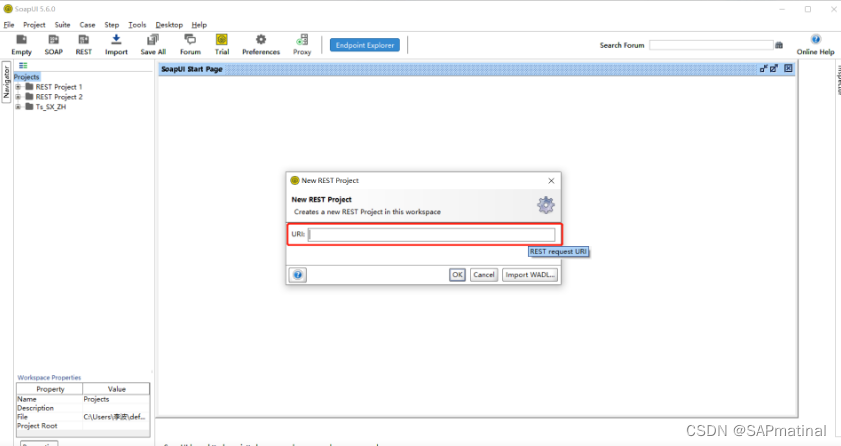Viewport: 841px width, 446px height.
Task: Open the Case menu
Action: pyautogui.click(x=87, y=25)
